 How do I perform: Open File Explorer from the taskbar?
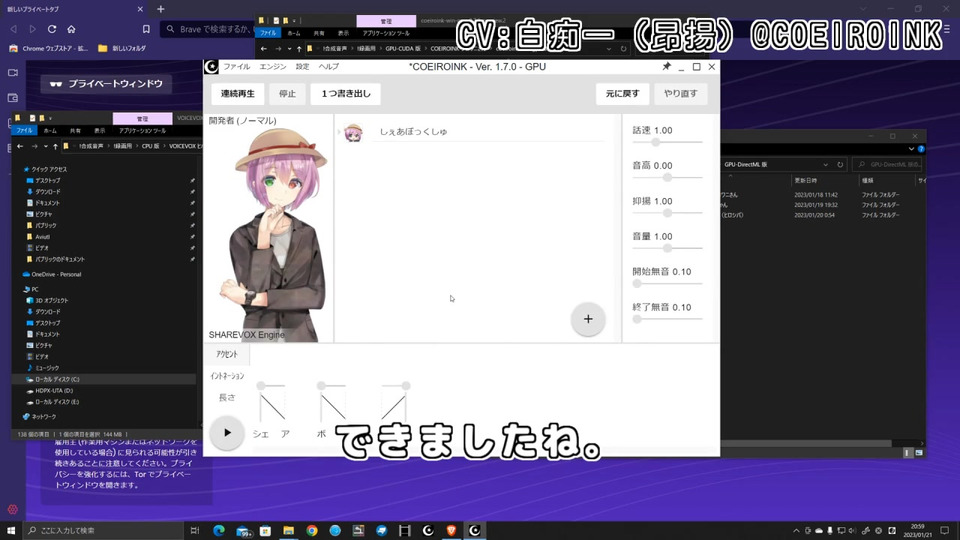click(x=288, y=530)
